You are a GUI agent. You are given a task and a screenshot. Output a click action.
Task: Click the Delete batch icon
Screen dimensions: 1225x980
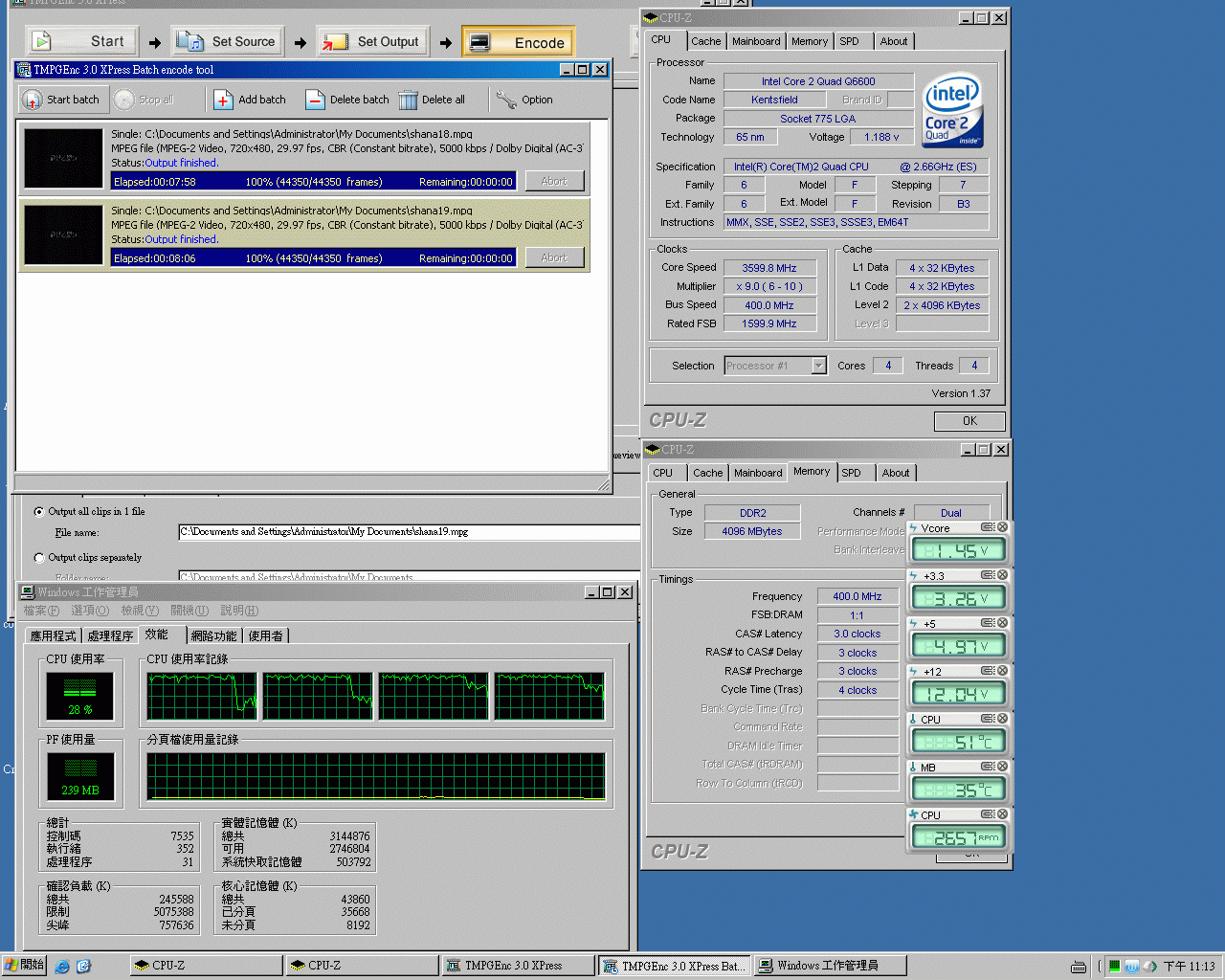point(315,100)
